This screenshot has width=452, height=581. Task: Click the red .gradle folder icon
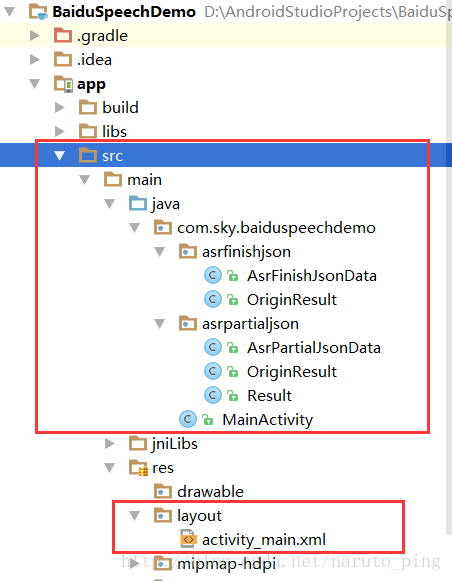63,36
